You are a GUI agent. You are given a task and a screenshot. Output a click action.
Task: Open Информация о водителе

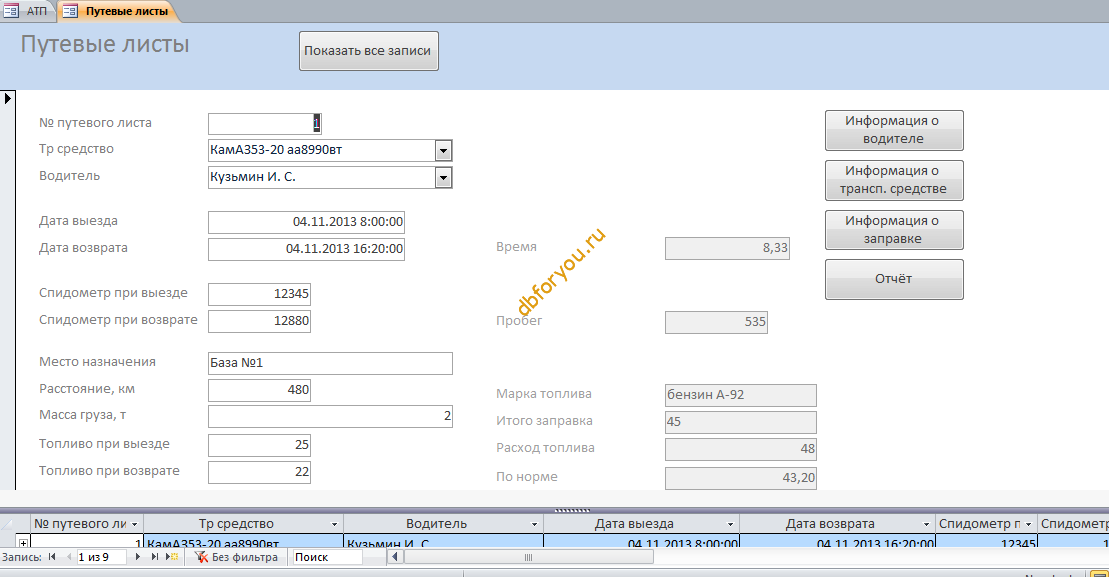894,130
